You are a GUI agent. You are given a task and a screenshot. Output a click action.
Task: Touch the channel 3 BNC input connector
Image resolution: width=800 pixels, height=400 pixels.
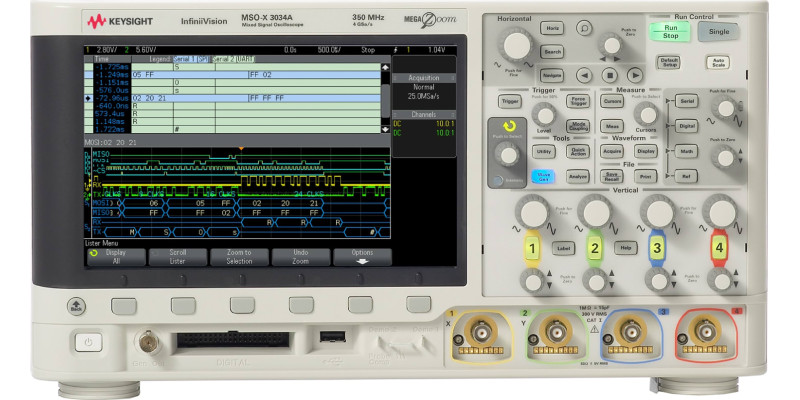631,332
